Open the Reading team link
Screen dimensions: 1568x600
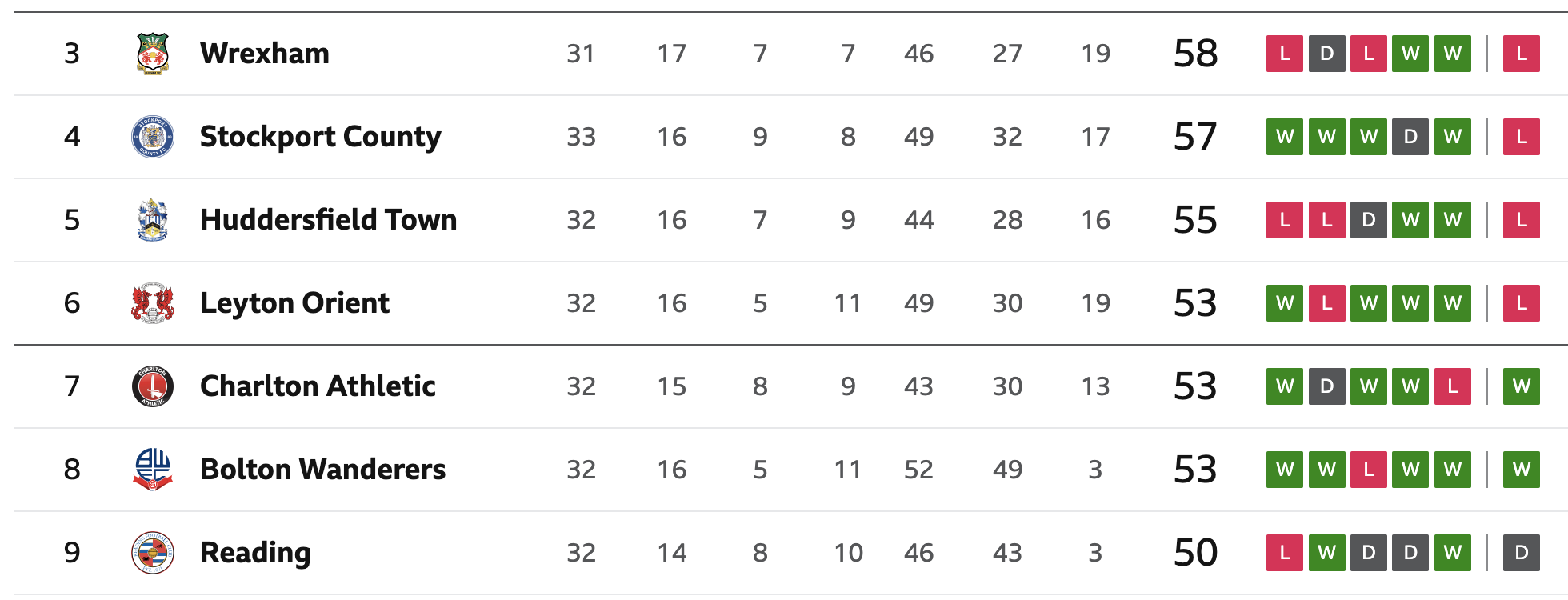[x=255, y=553]
